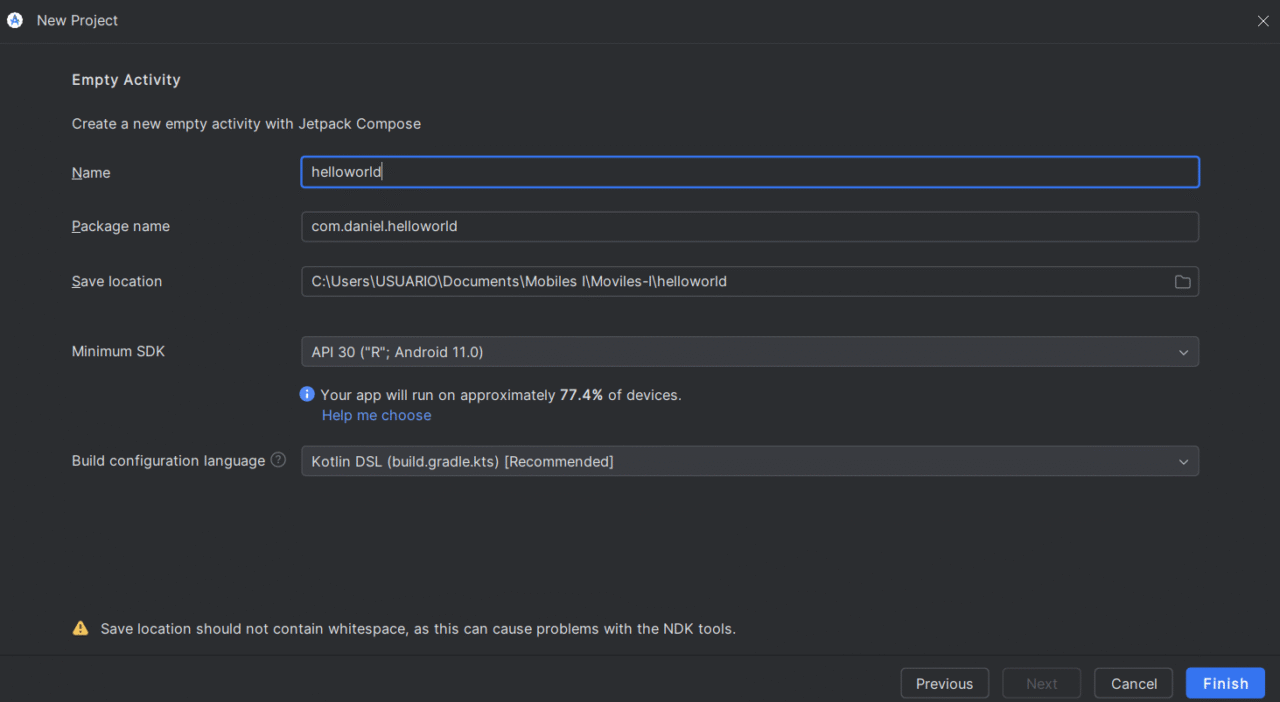
Task: Click the greyed-out Next button
Action: [1041, 684]
